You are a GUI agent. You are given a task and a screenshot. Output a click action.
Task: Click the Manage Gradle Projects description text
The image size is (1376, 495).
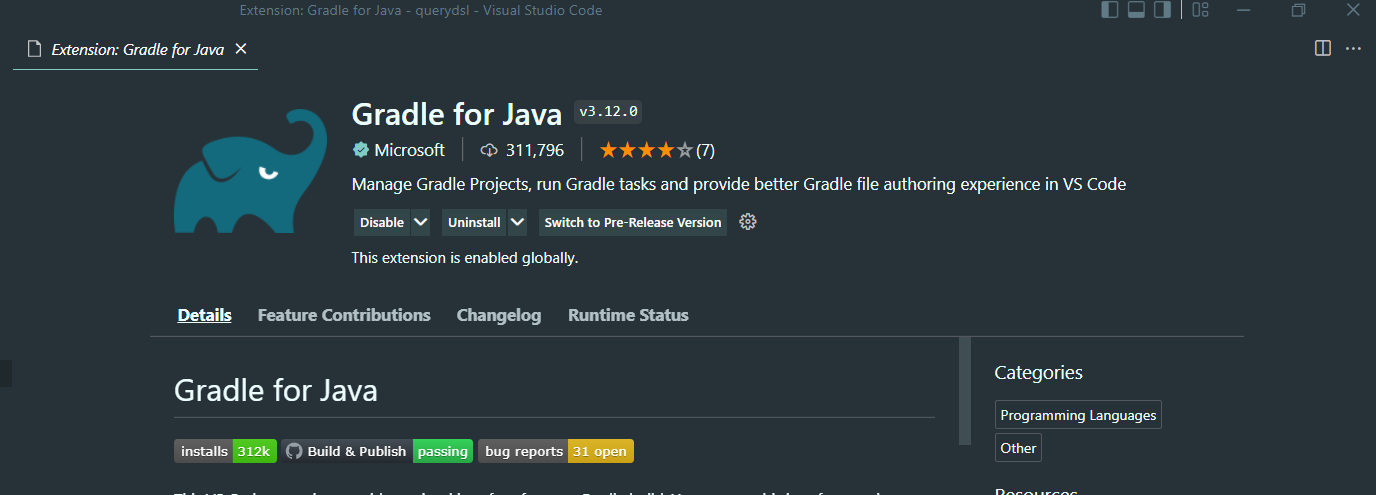tap(739, 185)
